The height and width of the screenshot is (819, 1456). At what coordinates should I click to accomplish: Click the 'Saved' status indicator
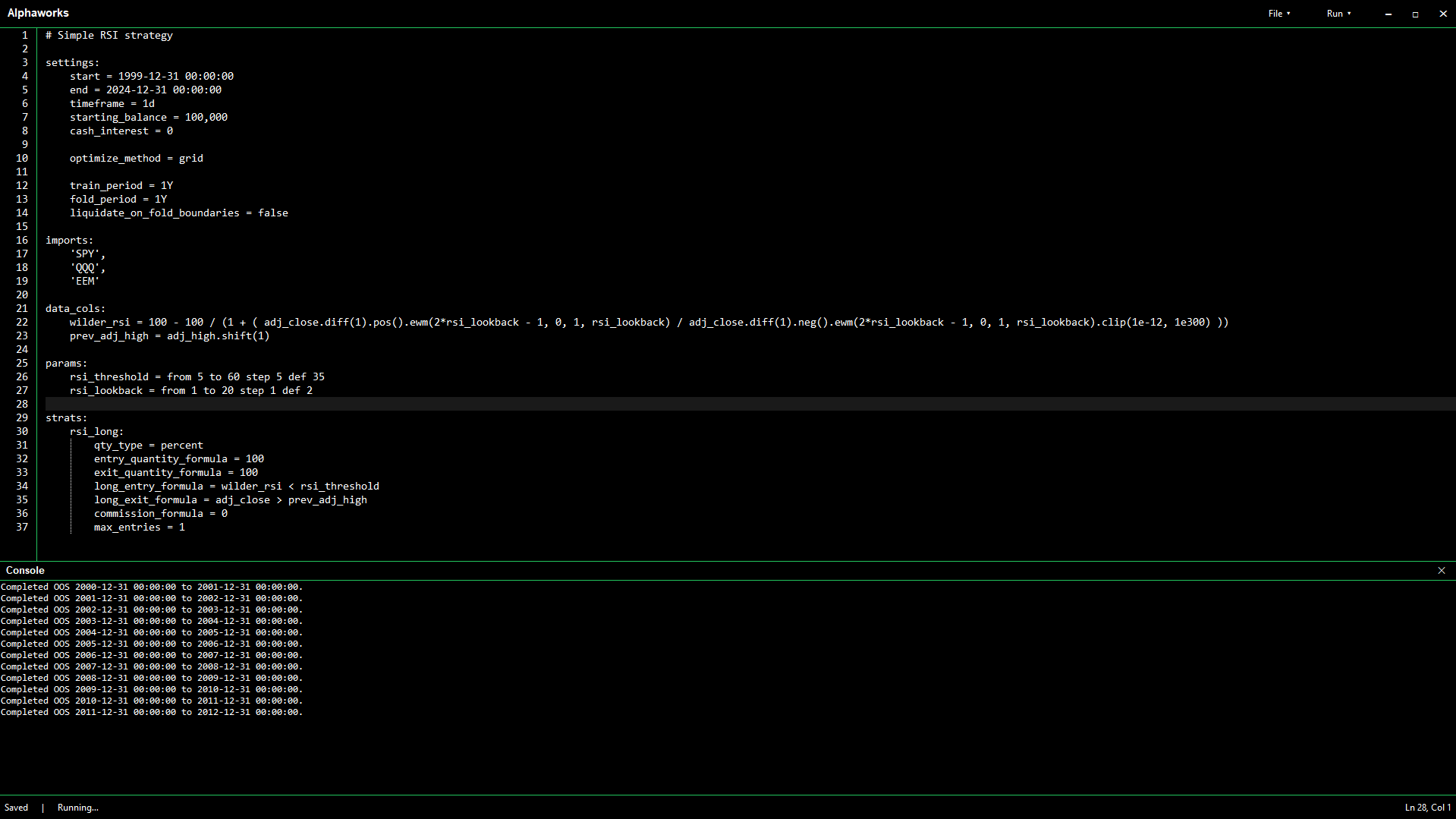pos(16,808)
